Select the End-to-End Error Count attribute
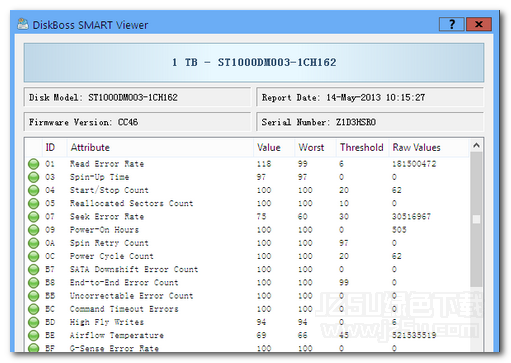 coord(124,283)
